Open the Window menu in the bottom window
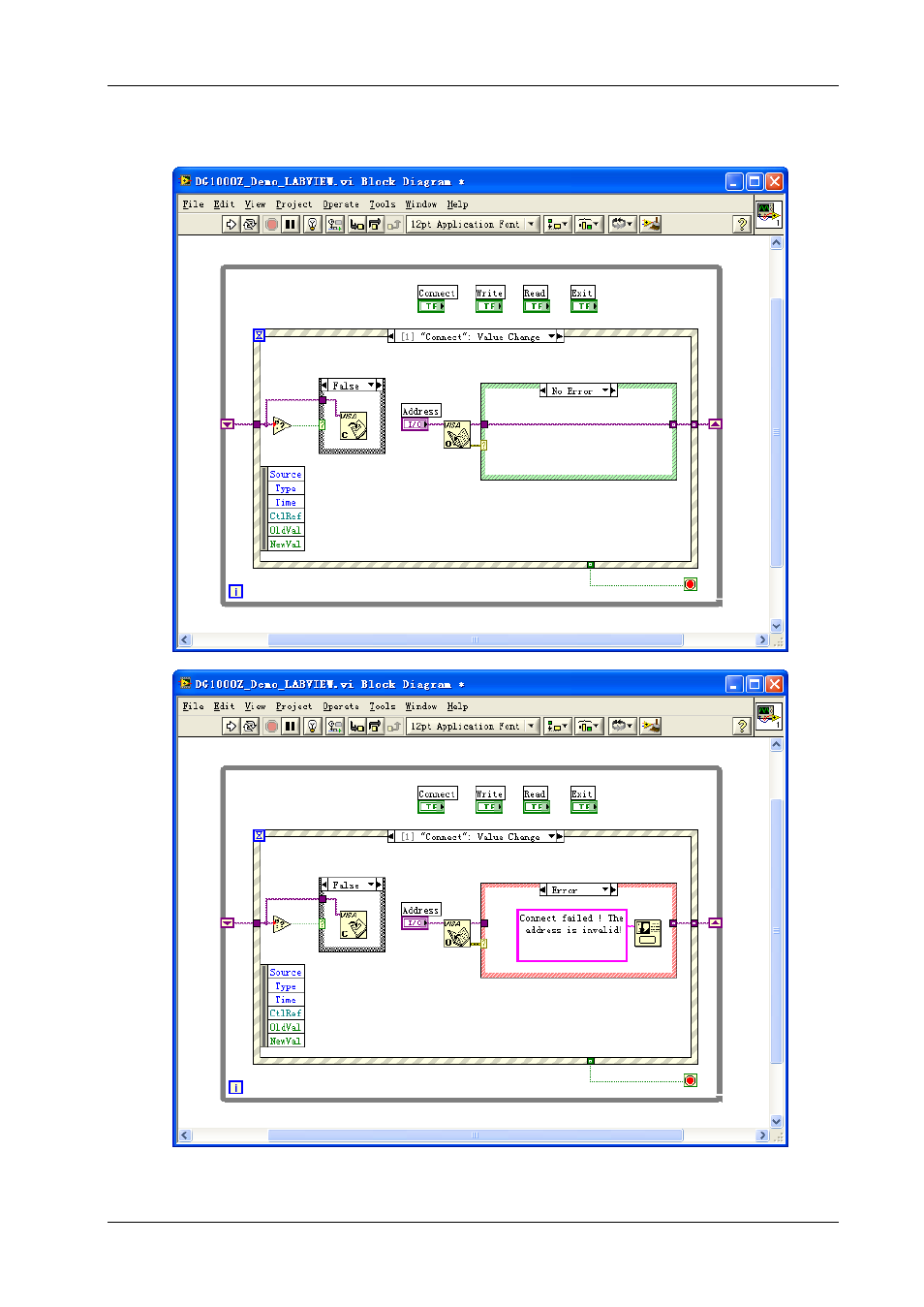The height and width of the screenshot is (1307, 924). click(420, 706)
